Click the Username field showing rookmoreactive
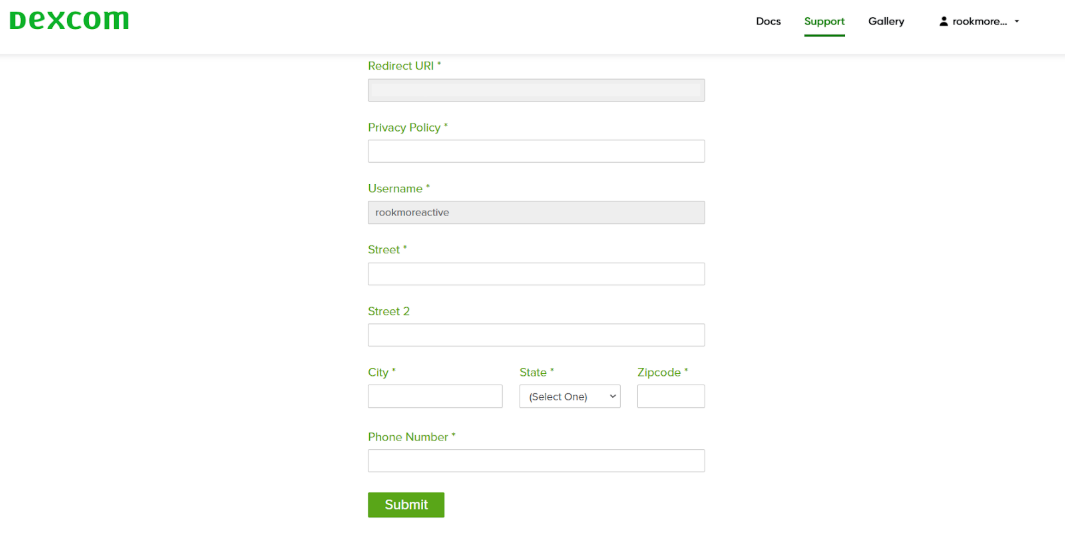Image resolution: width=1077 pixels, height=534 pixels. point(536,212)
